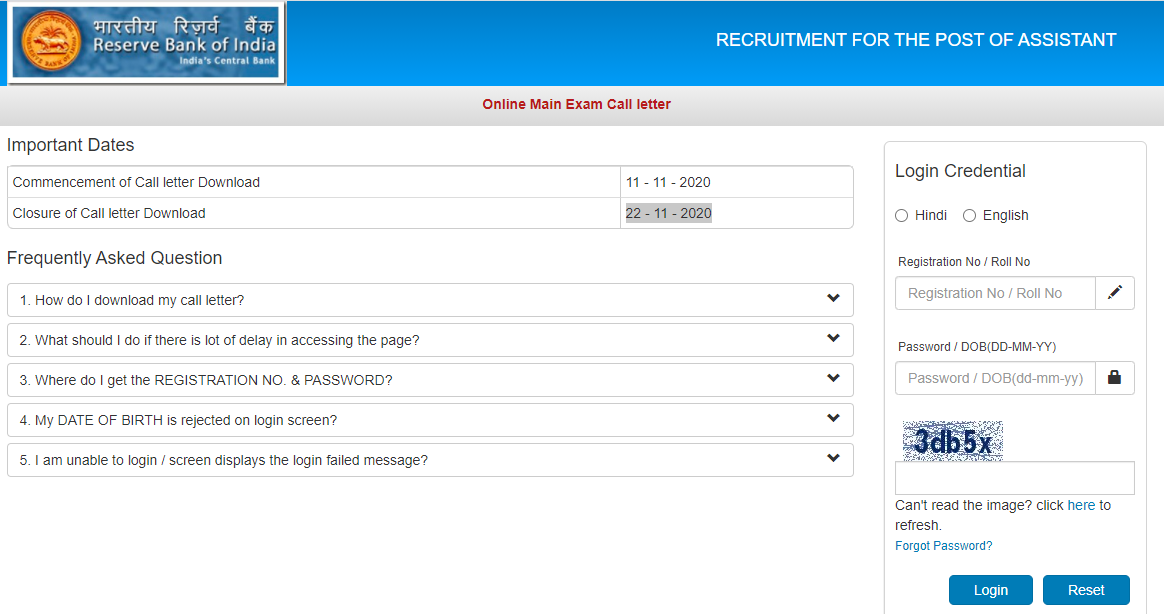Image resolution: width=1164 pixels, height=614 pixels.
Task: Click the Reset button
Action: click(1086, 590)
